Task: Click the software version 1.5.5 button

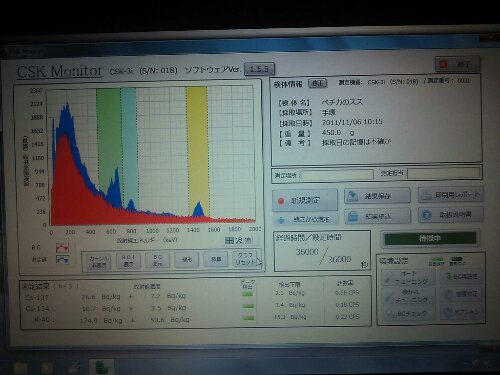Action: click(x=259, y=69)
